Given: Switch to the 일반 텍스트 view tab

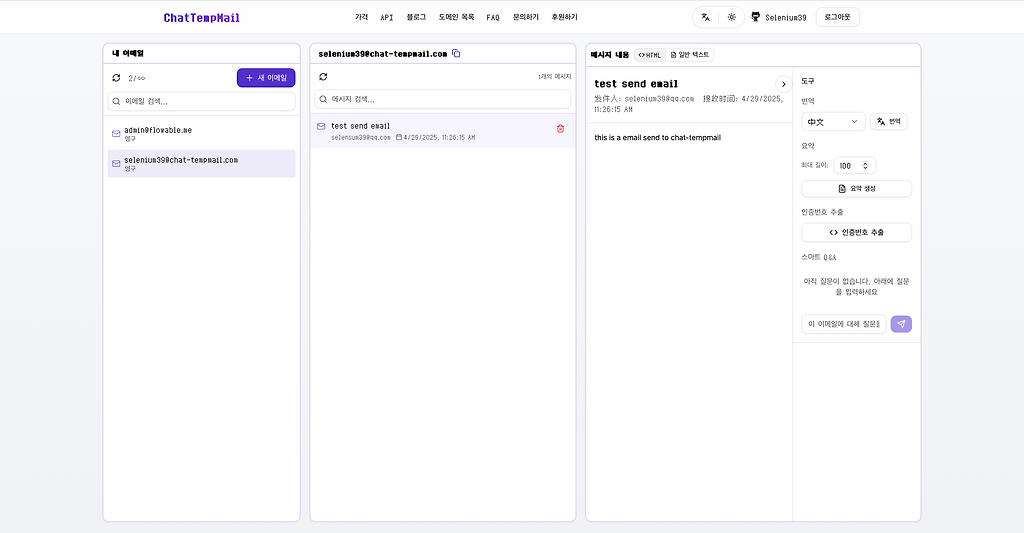Looking at the screenshot, I should click(x=690, y=55).
